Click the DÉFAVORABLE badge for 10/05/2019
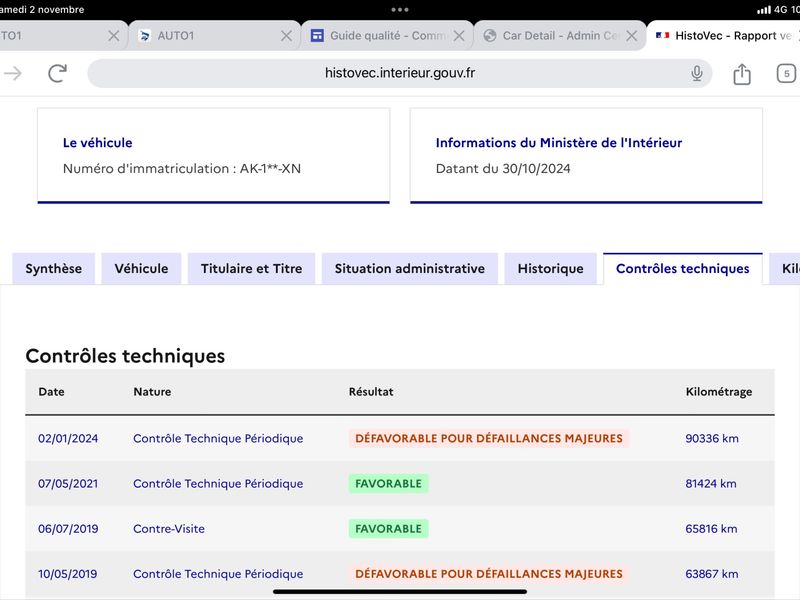 (x=489, y=574)
